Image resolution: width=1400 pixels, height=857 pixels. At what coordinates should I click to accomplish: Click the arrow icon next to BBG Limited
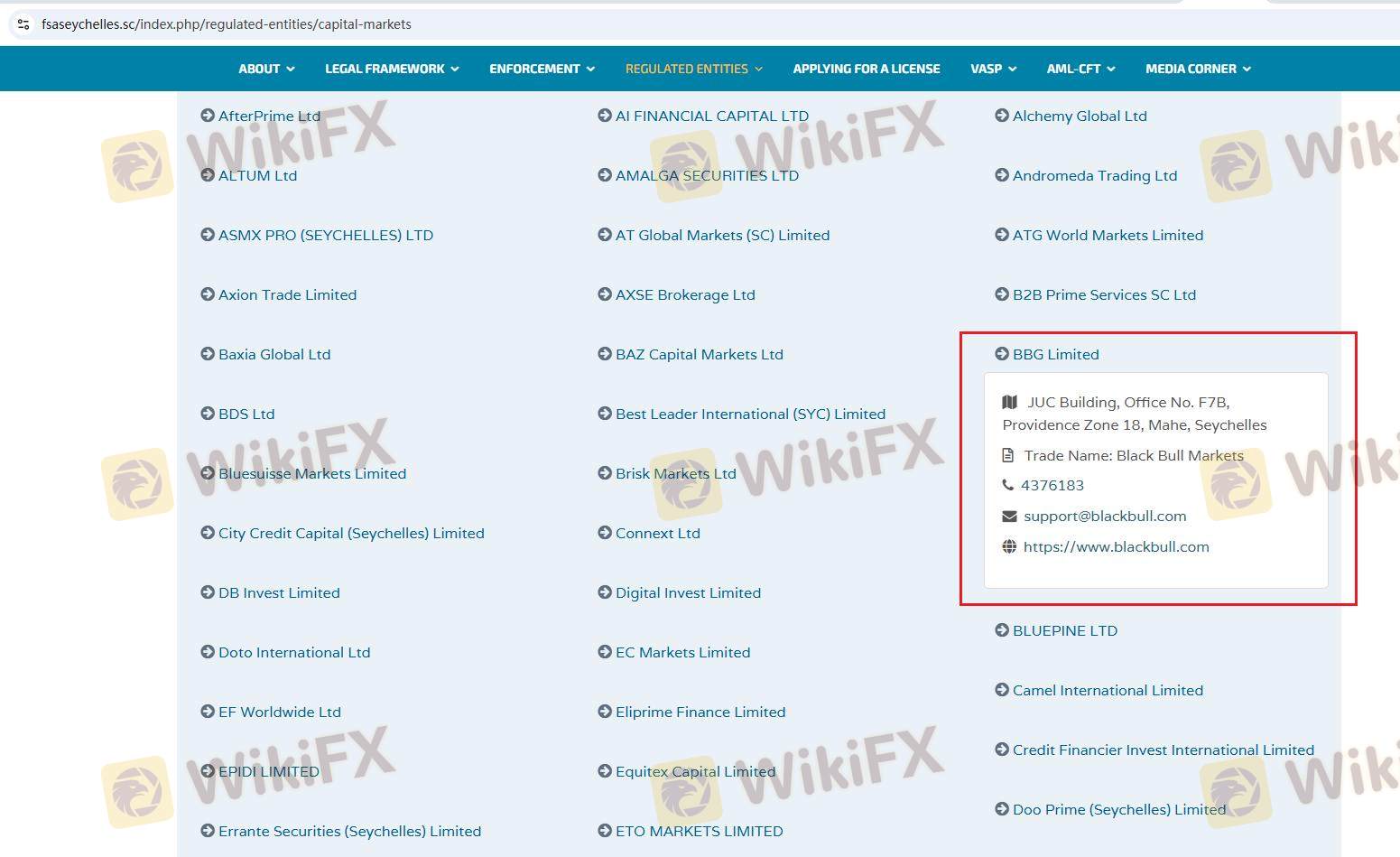coord(1002,354)
